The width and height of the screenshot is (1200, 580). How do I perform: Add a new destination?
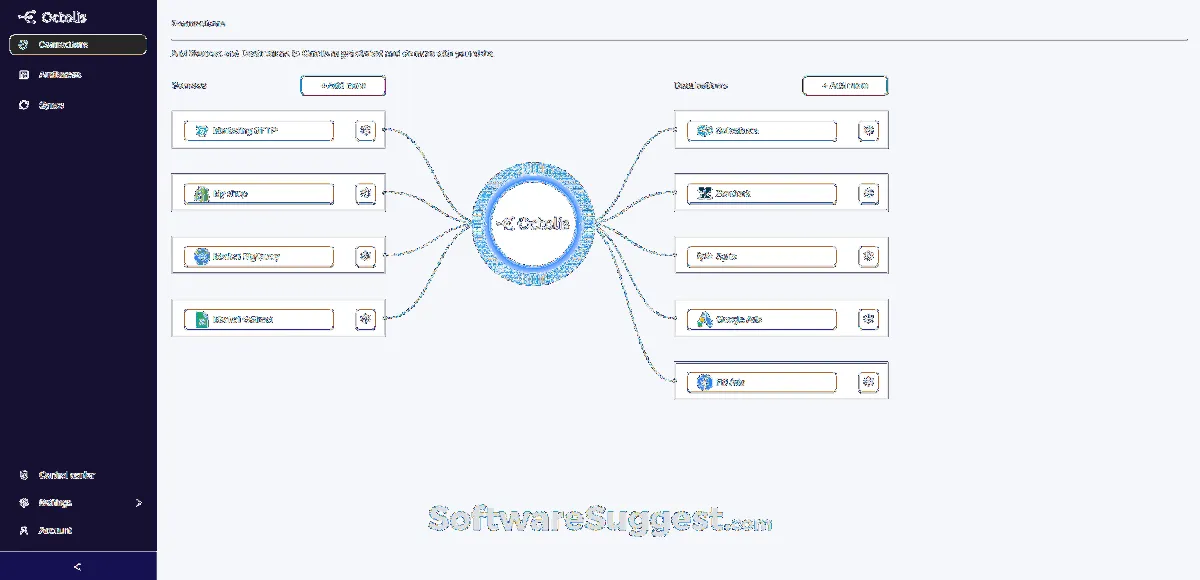pos(845,86)
